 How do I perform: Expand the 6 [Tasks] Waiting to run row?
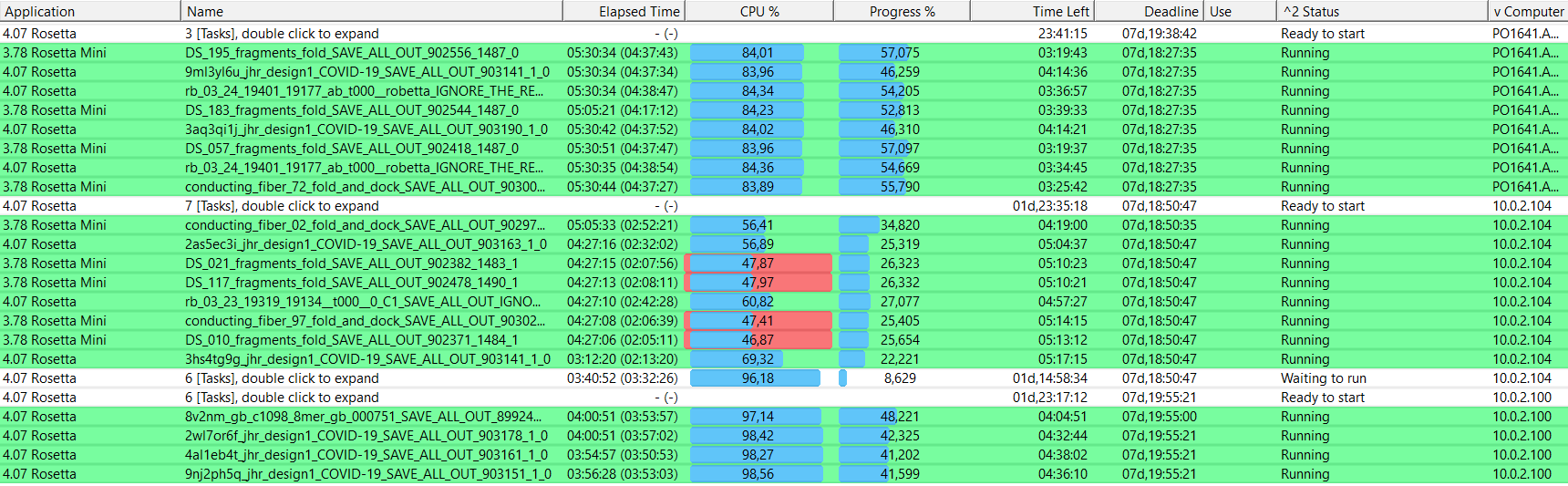click(784, 378)
